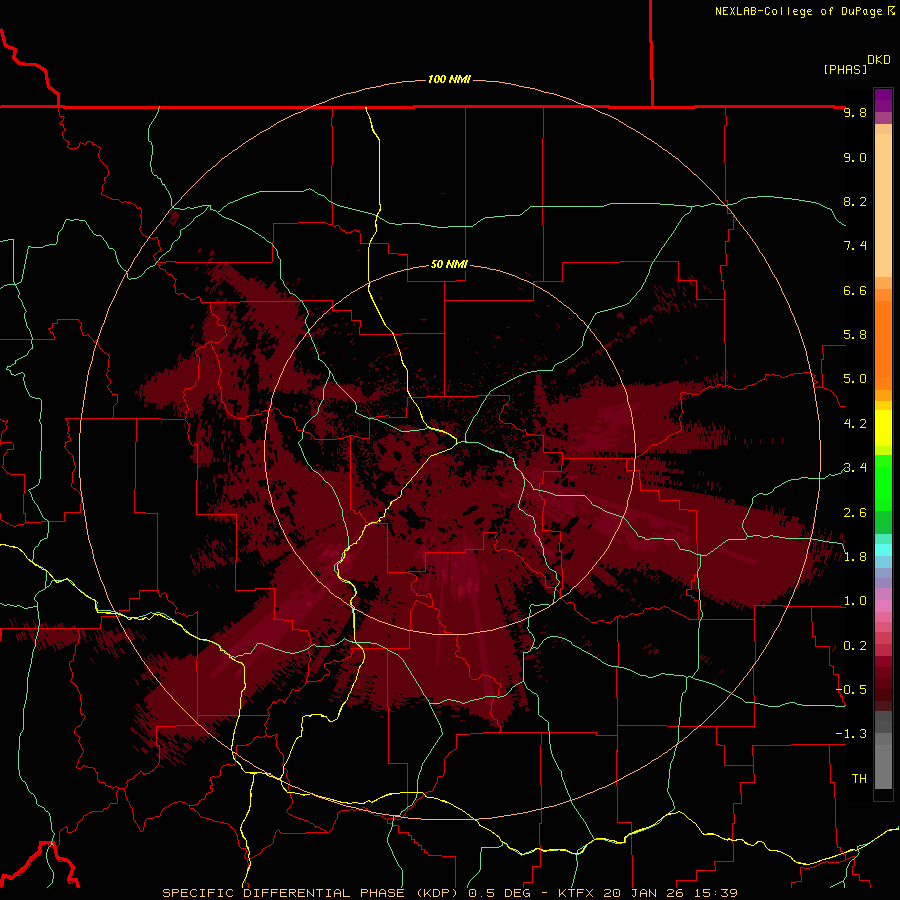The width and height of the screenshot is (900, 900).
Task: Click the purple top segment of color bar
Action: 883,100
